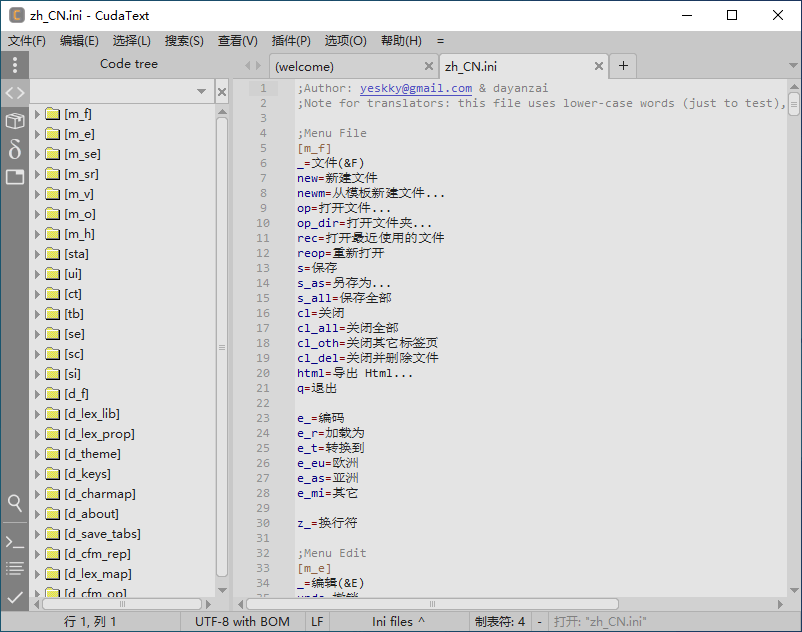Show the Code tree panel icon

pos(15,93)
